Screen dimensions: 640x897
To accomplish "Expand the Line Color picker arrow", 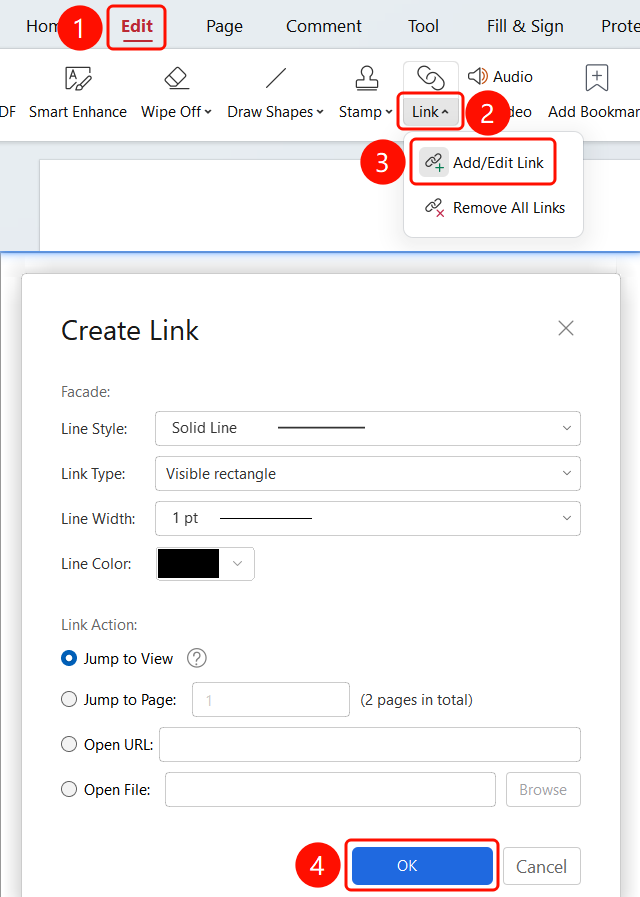I will (237, 564).
